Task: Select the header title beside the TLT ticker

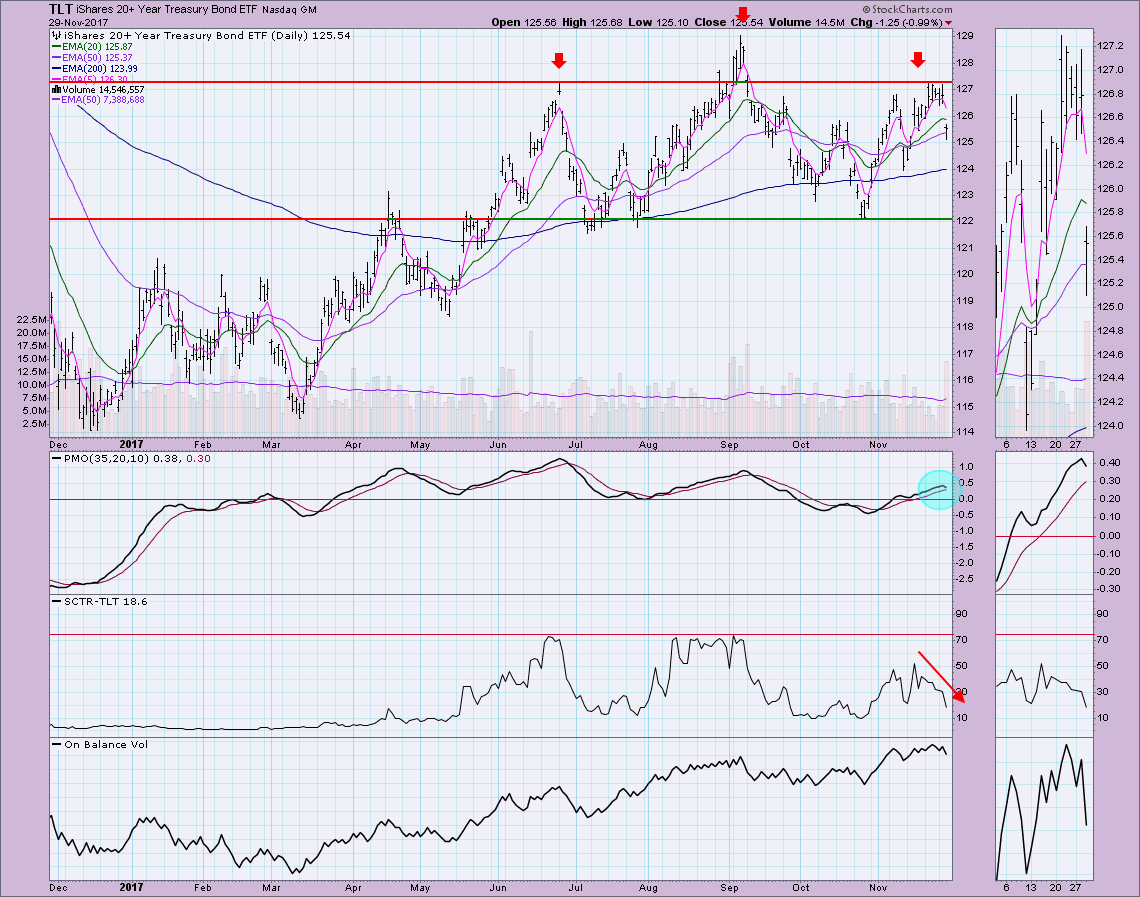Action: point(165,9)
